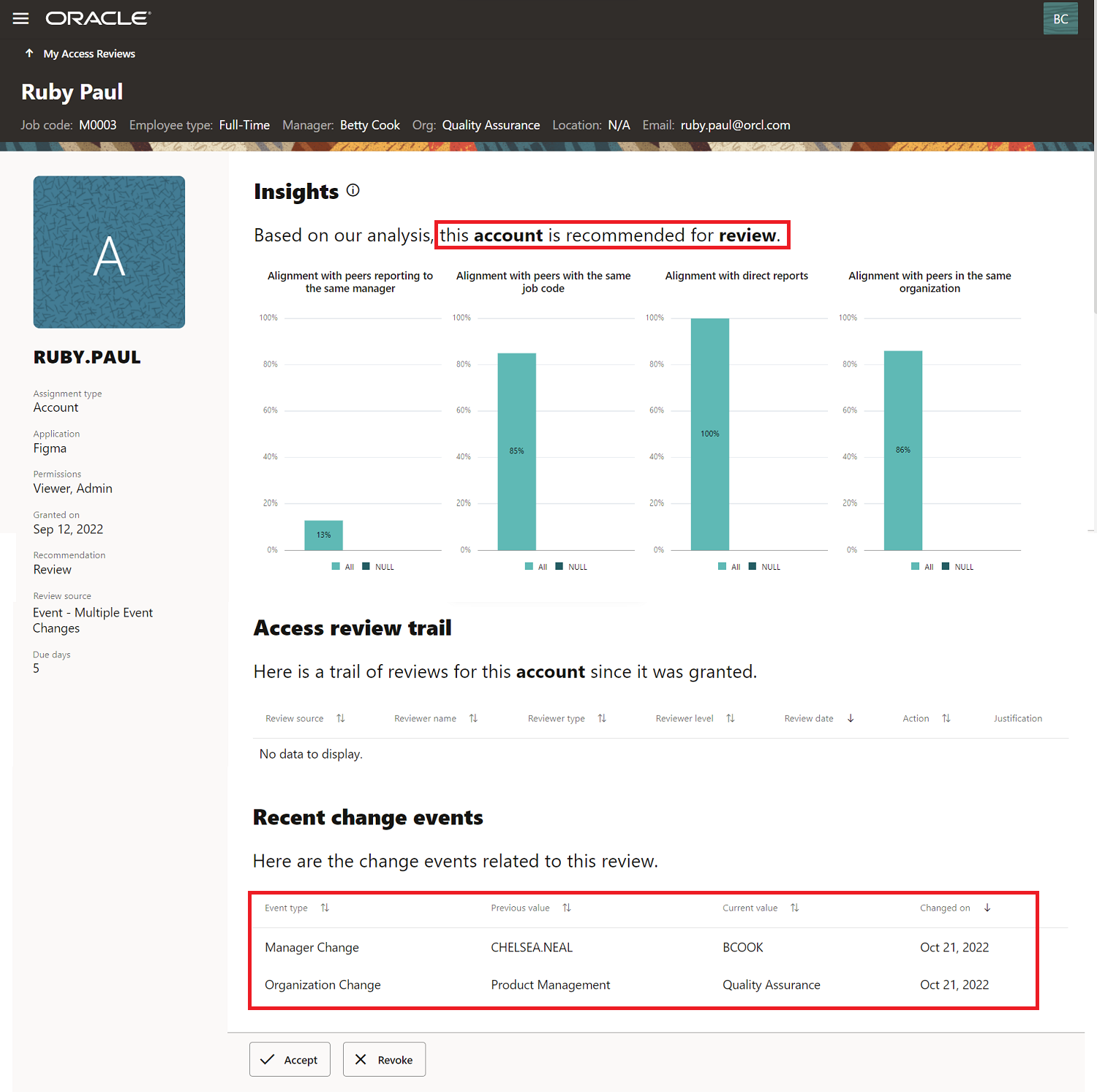This screenshot has height=1092, width=1097.
Task: Click the M0003 job code value
Action: 98,125
